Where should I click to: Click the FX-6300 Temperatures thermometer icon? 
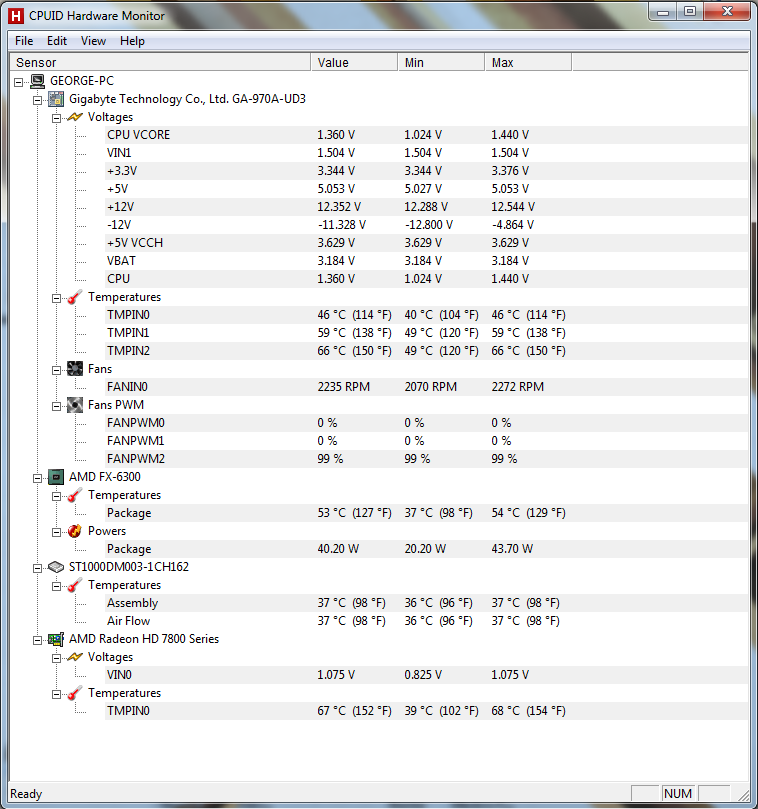coord(75,495)
